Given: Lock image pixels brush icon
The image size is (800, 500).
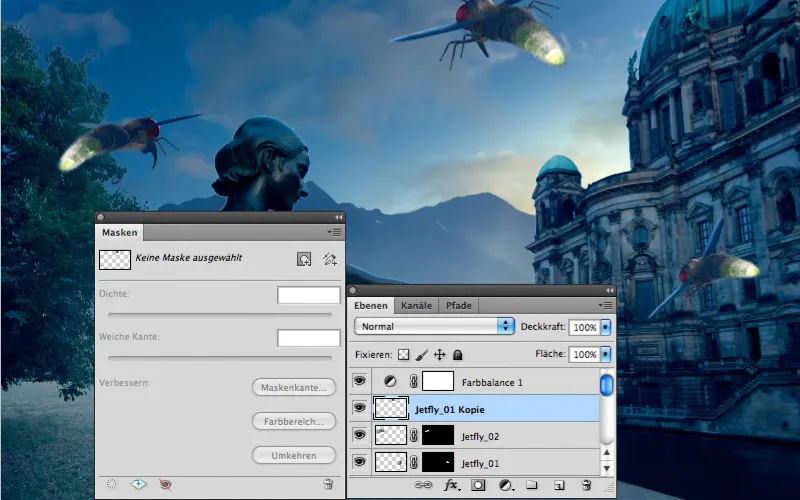Looking at the screenshot, I should point(422,355).
